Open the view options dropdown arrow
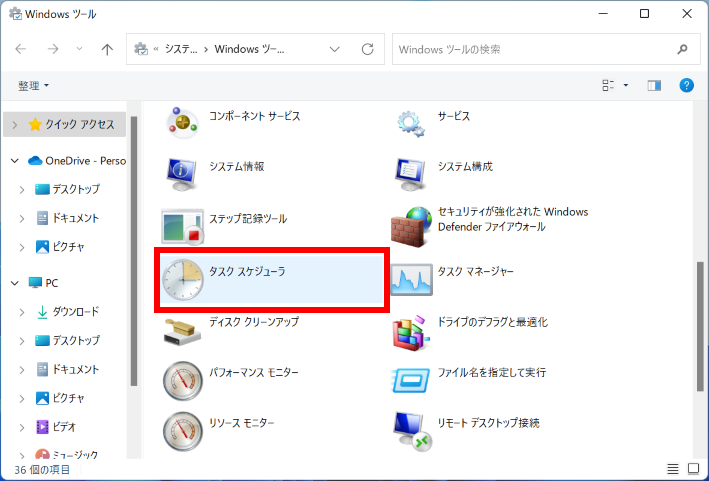This screenshot has height=481, width=709. (x=626, y=85)
